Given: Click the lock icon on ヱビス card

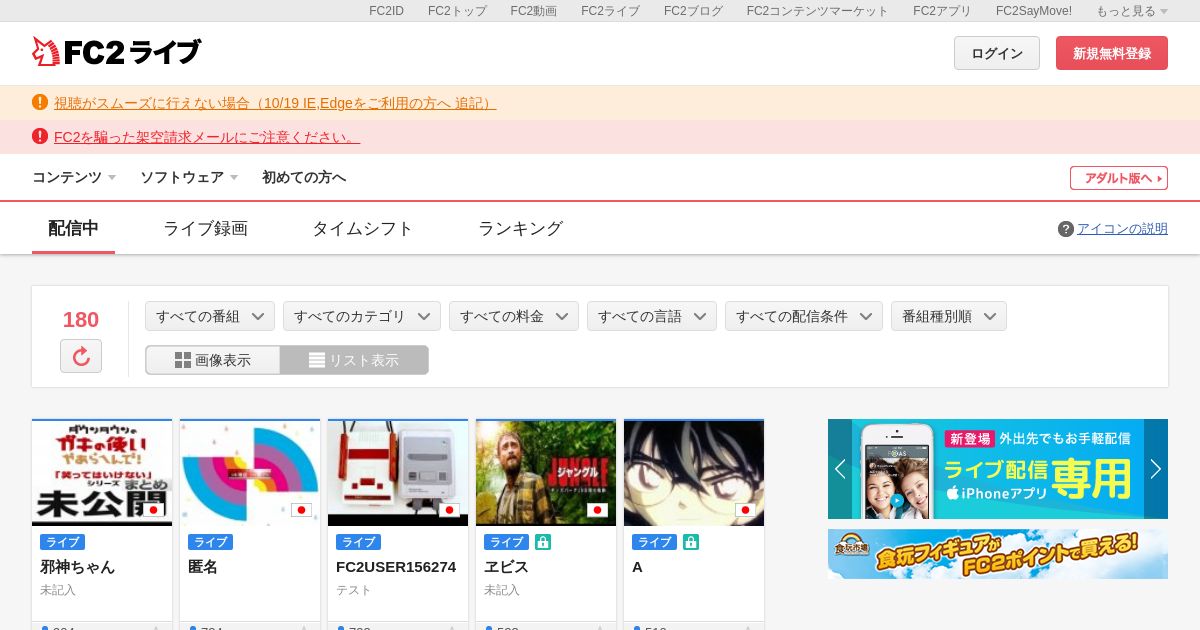Looking at the screenshot, I should [x=543, y=542].
